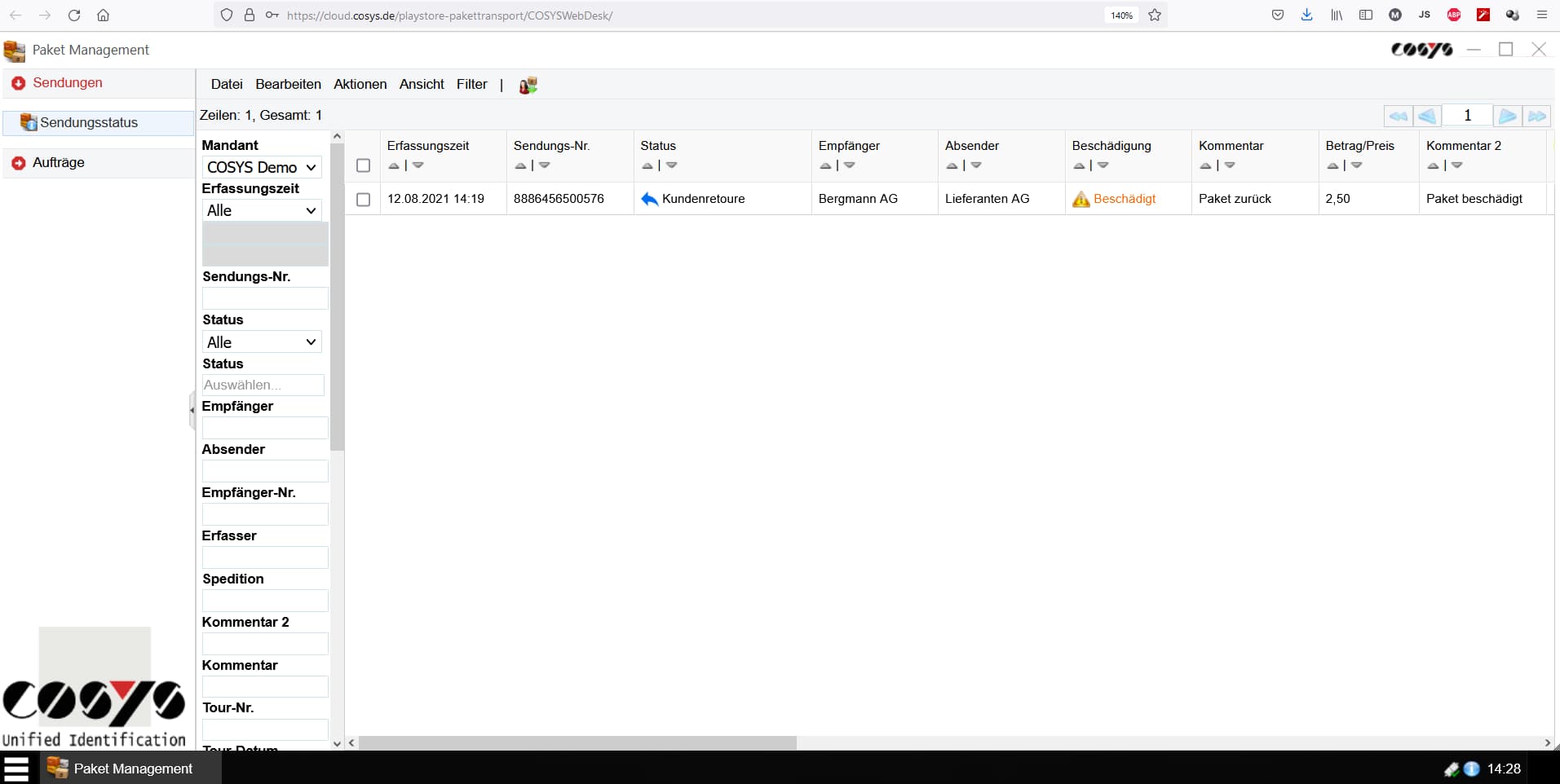Screen dimensions: 1560x784
Task: Click the Sendungsstatus package icon in sidebar
Action: click(29, 122)
